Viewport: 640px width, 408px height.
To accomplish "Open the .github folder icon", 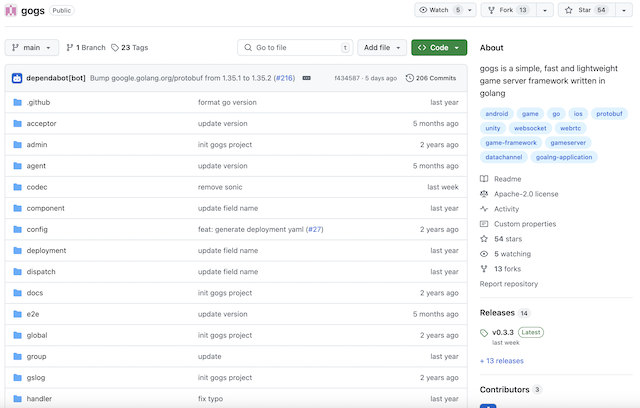I will click(x=17, y=102).
